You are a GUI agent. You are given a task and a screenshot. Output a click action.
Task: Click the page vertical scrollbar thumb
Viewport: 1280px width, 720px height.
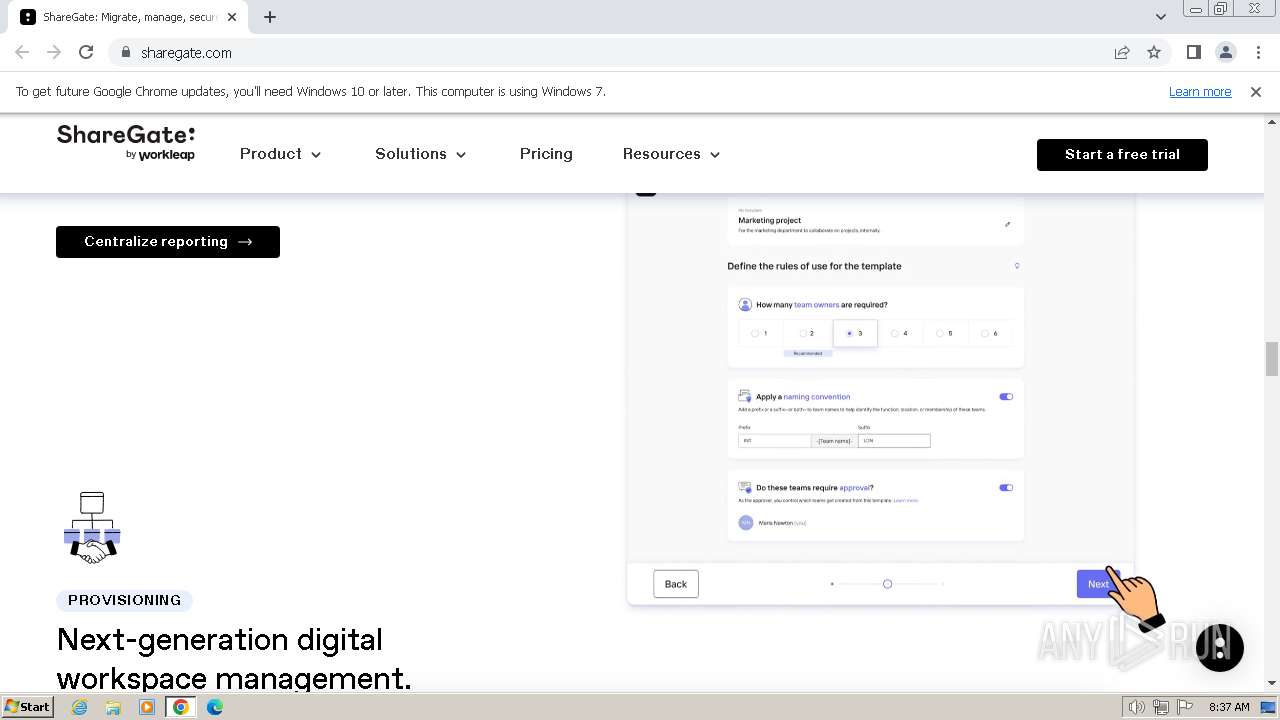[1271, 359]
